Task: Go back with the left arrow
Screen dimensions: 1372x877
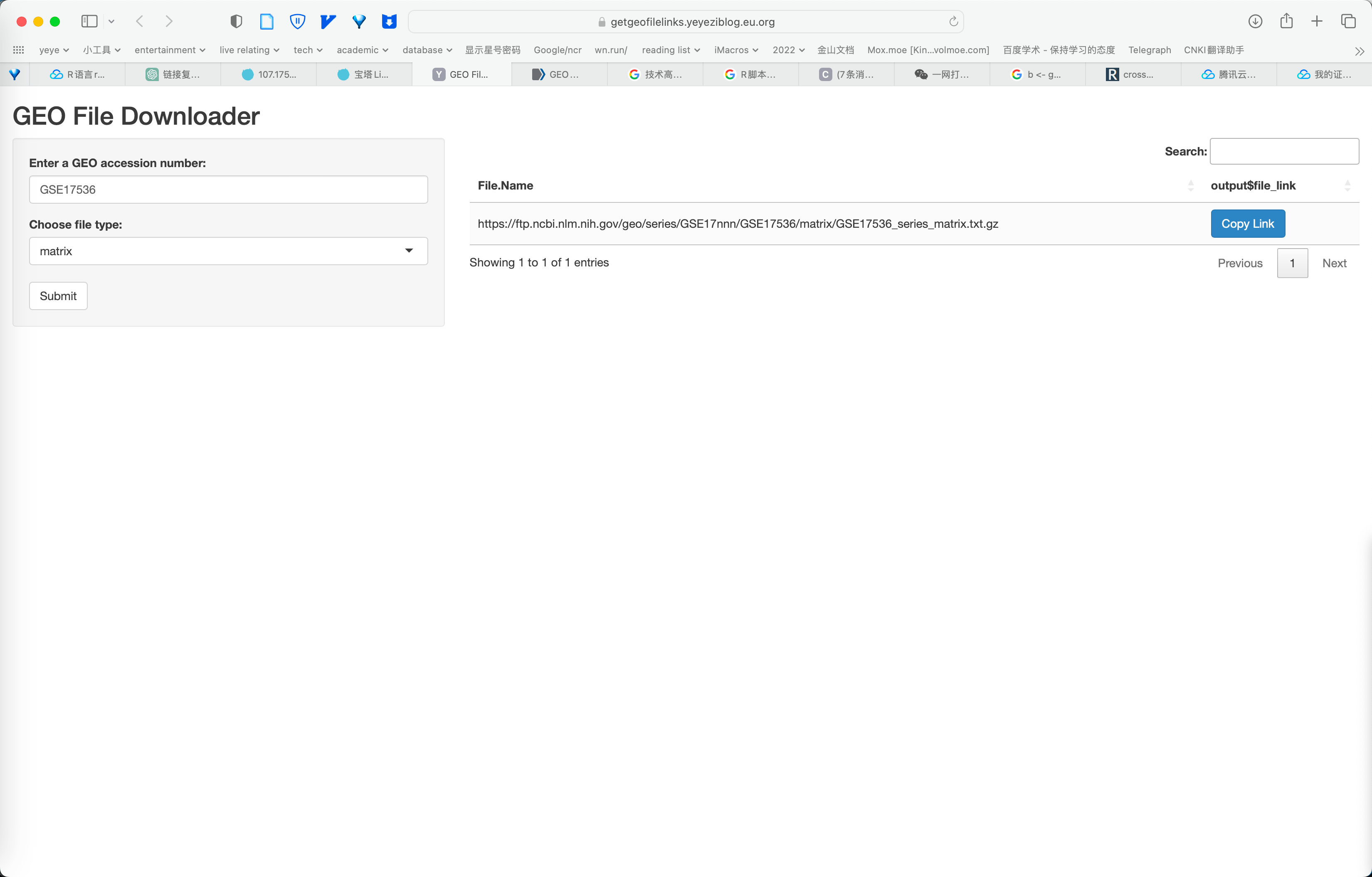Action: coord(140,22)
